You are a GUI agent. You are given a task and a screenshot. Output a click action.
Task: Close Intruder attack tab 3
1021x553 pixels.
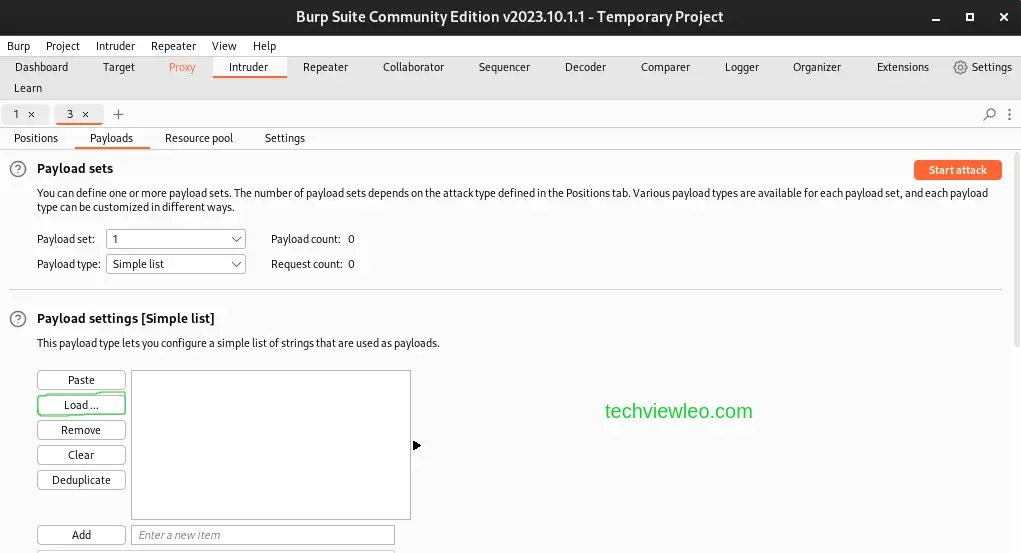pyautogui.click(x=85, y=114)
